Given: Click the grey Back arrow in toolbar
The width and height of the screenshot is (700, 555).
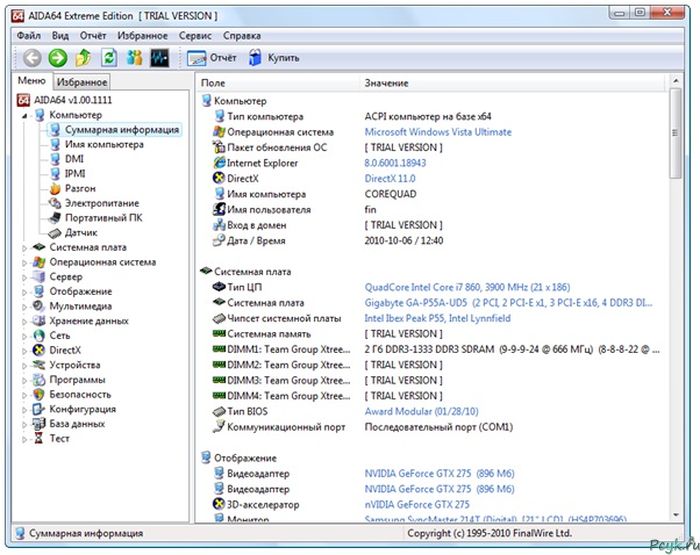Looking at the screenshot, I should point(32,58).
